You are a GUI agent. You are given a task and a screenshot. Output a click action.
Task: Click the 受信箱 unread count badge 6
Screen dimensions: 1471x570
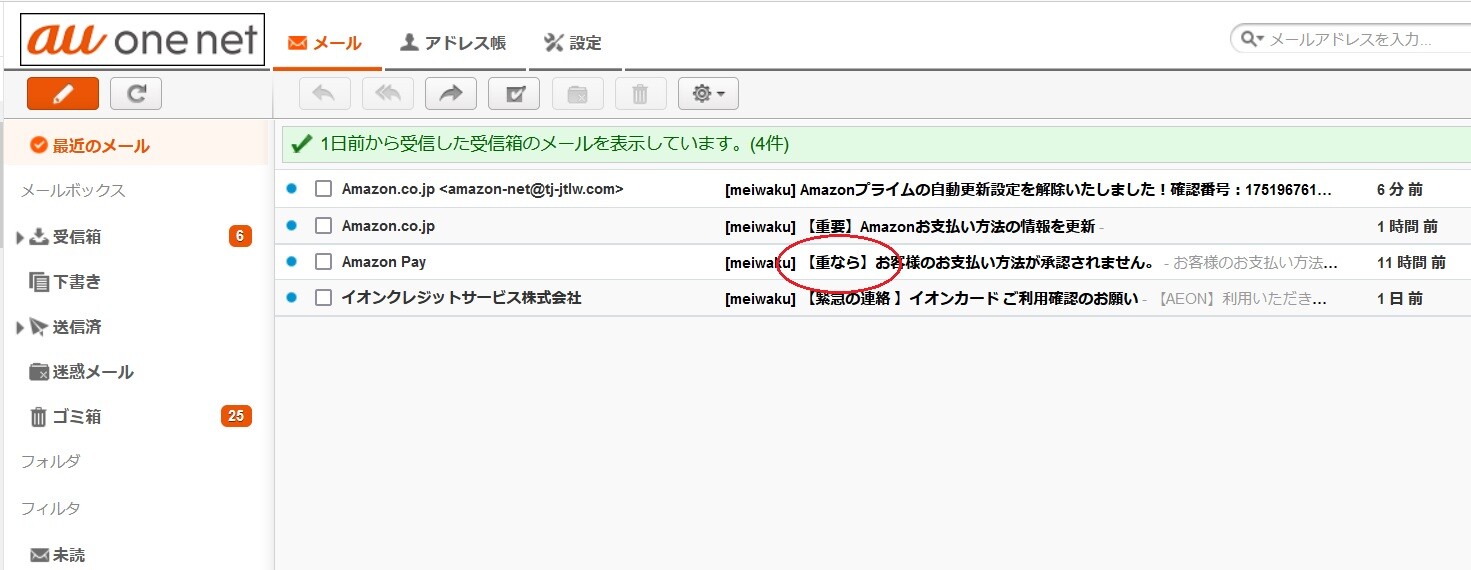pyautogui.click(x=240, y=236)
